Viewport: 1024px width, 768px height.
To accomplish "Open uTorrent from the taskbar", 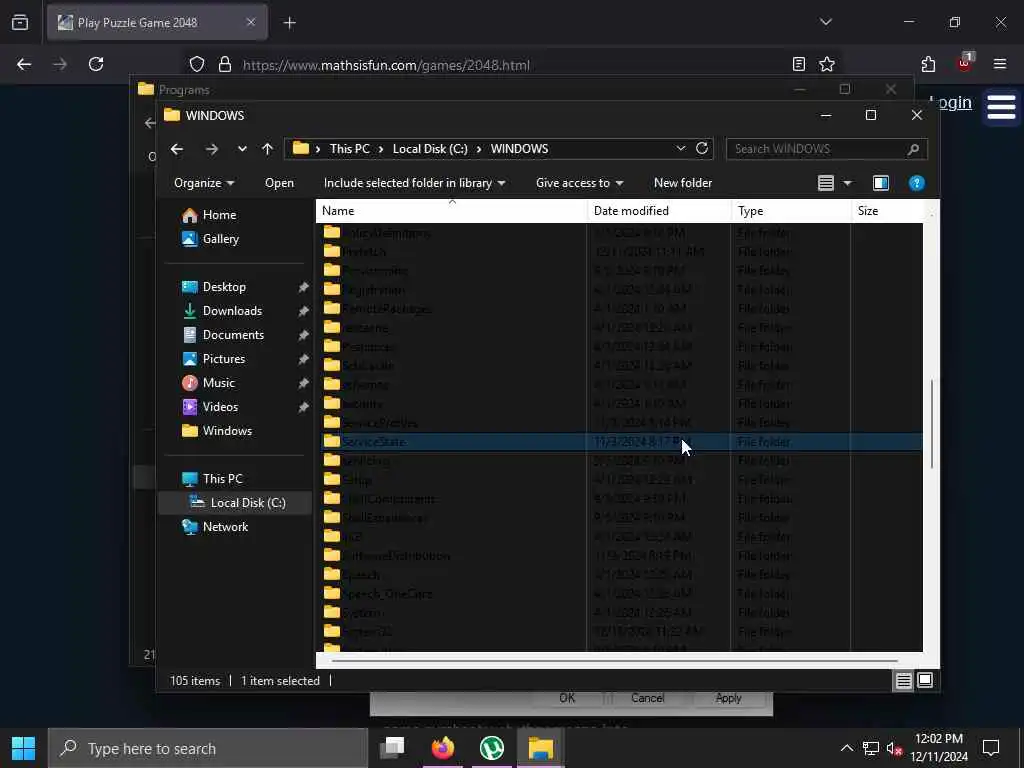I will click(x=492, y=748).
